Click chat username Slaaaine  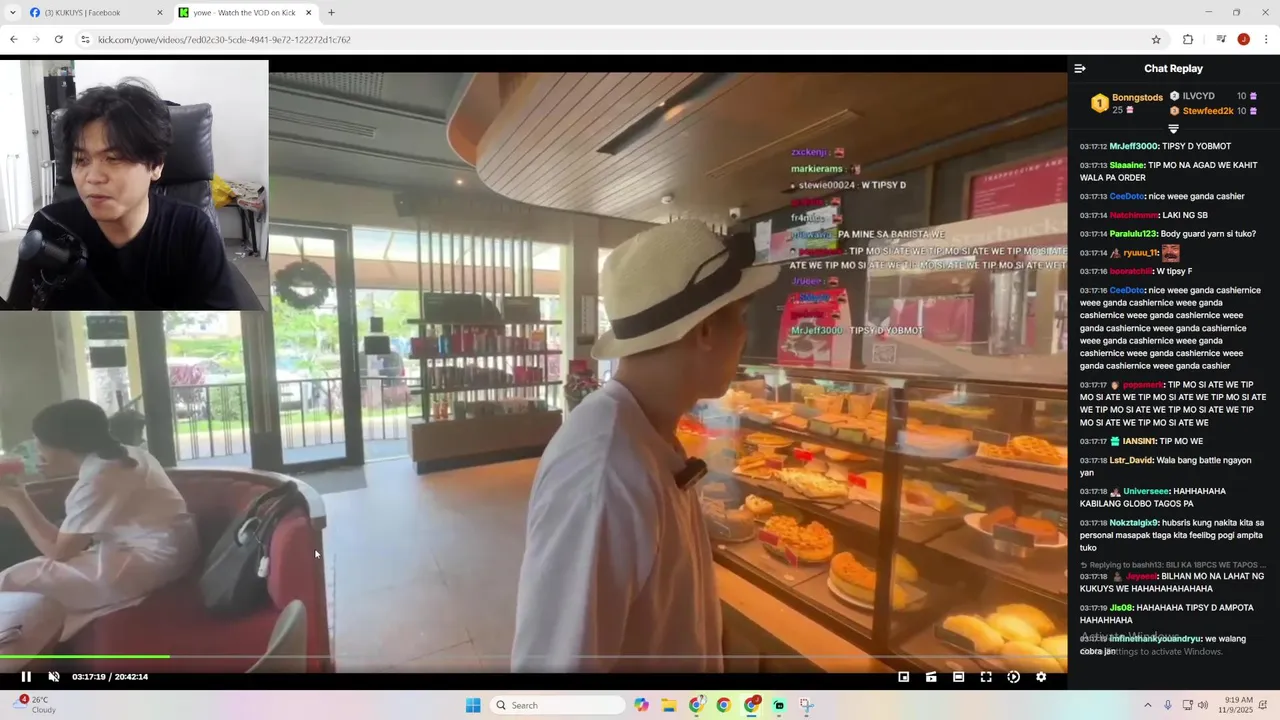coord(1127,165)
